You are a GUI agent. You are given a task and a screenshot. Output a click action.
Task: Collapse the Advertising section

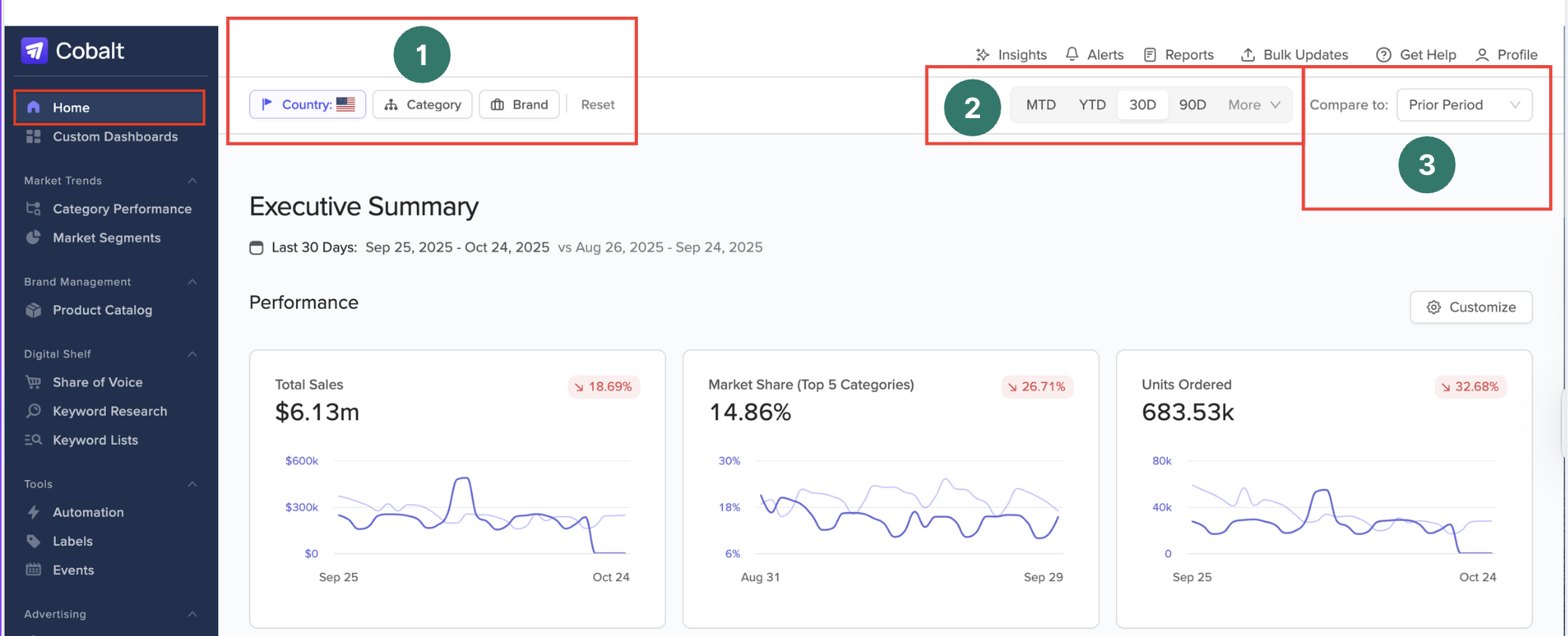(x=192, y=614)
